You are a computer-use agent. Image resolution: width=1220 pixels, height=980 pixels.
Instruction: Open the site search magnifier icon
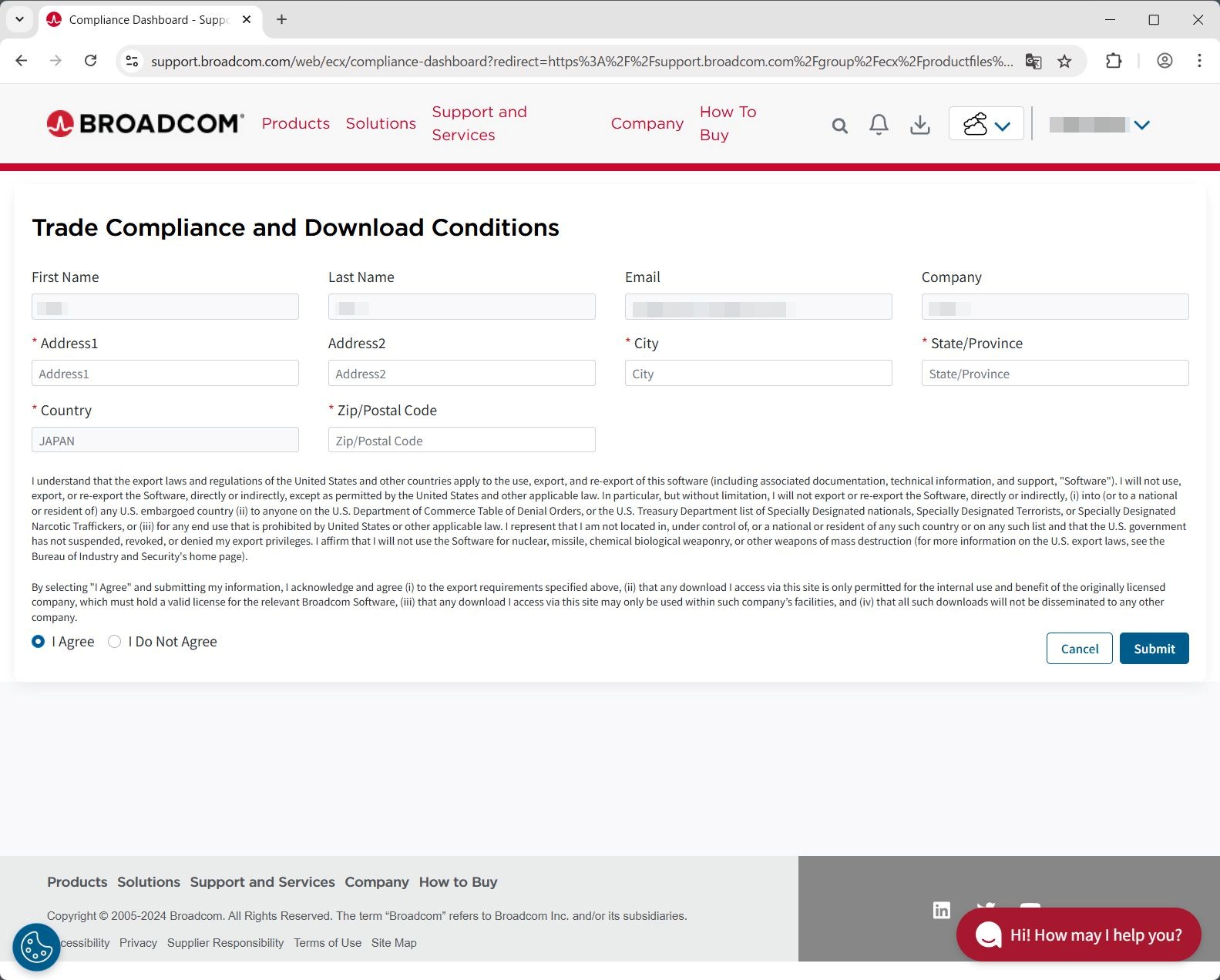click(x=839, y=126)
